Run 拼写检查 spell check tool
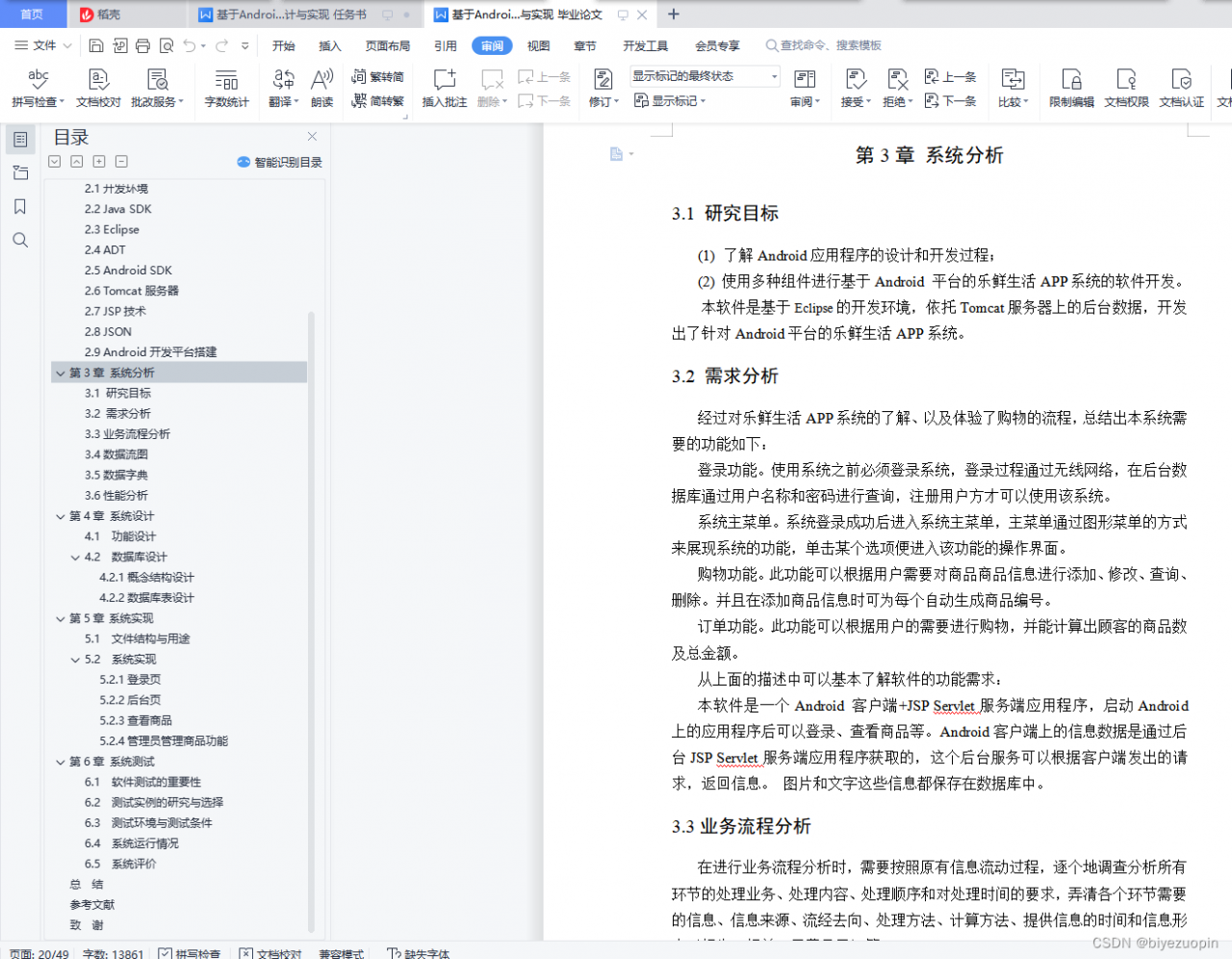This screenshot has width=1232, height=959. pos(38,88)
